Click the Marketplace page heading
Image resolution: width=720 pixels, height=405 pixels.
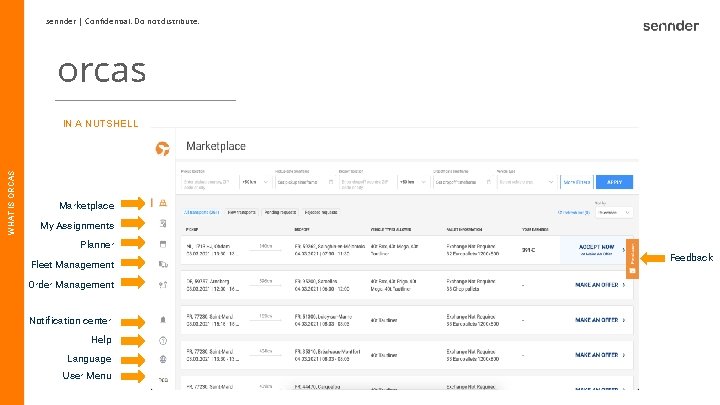(216, 146)
